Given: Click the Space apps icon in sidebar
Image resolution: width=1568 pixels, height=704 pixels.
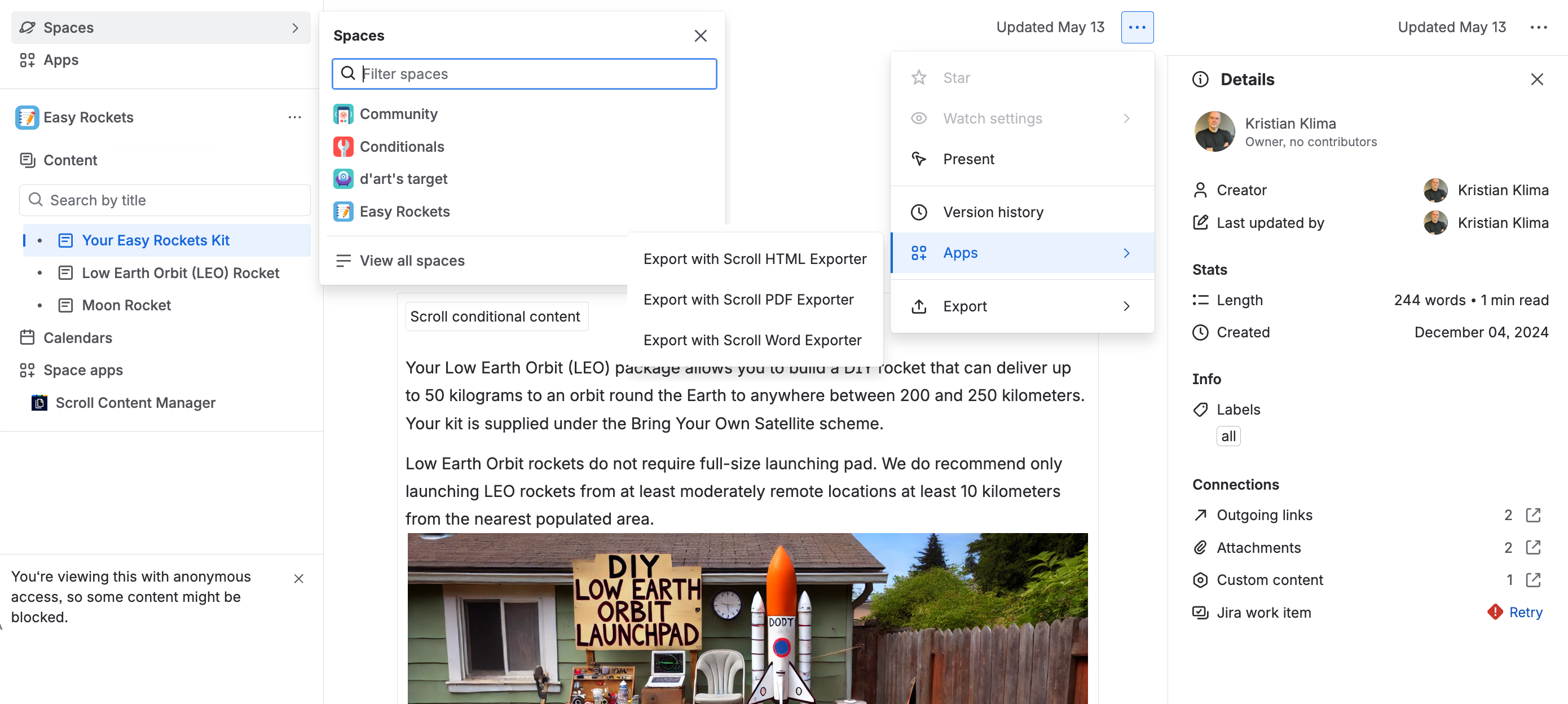Looking at the screenshot, I should (x=28, y=370).
